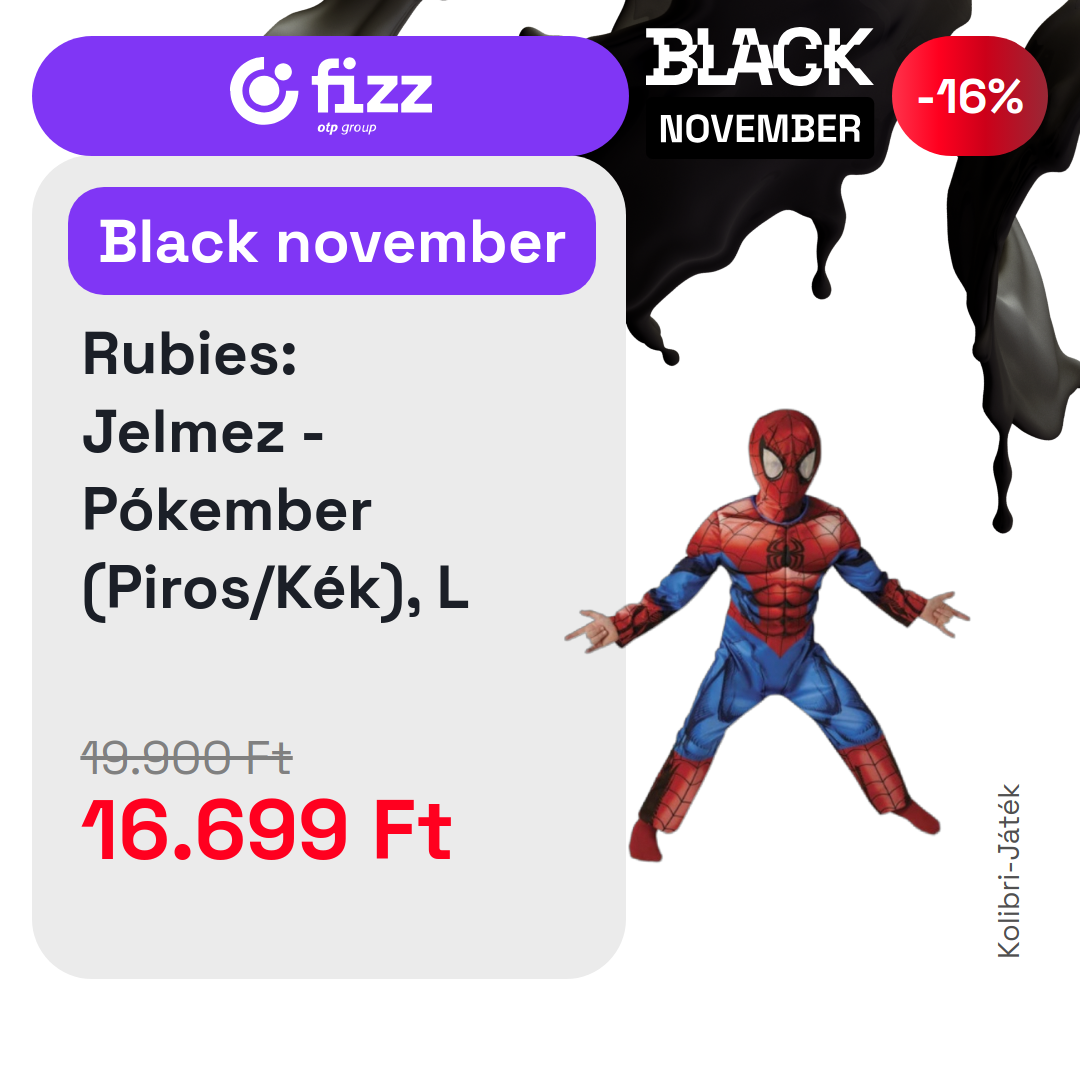Click the crossed-out 49.900 Ft price
The height and width of the screenshot is (1080, 1080).
click(186, 758)
